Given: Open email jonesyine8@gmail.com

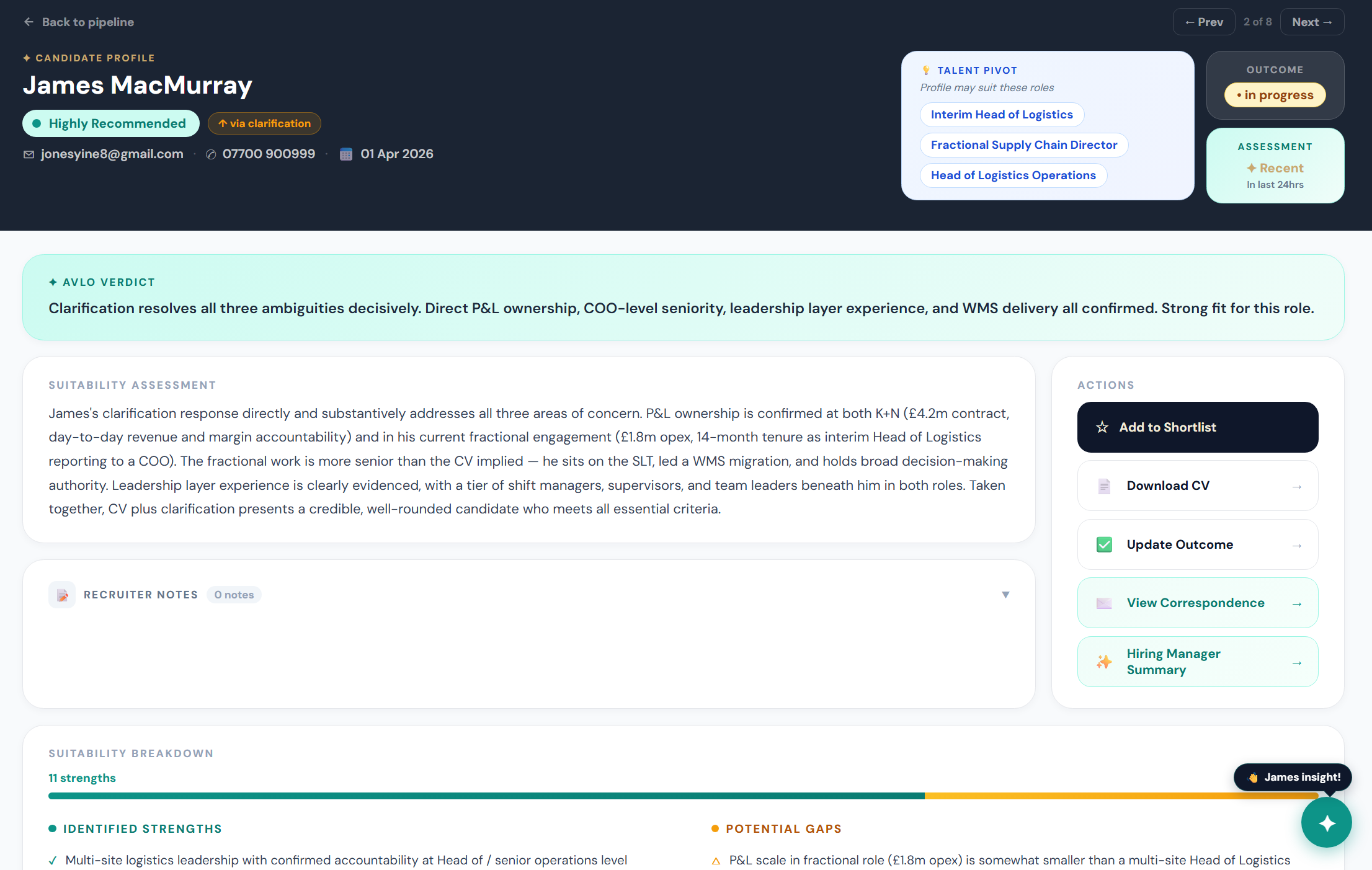Looking at the screenshot, I should pyautogui.click(x=112, y=154).
